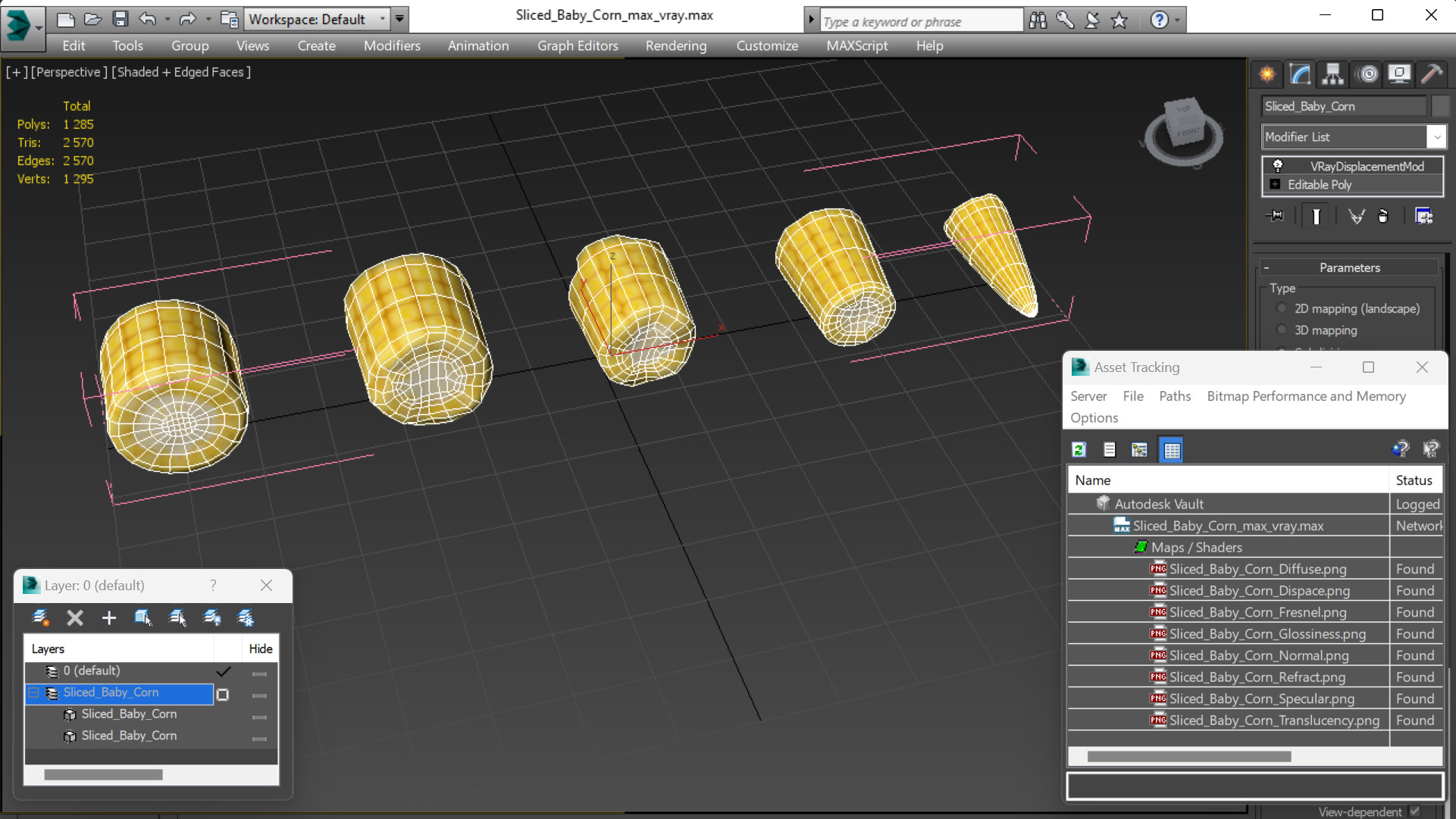Remove modifier from the stack icon
The width and height of the screenshot is (1456, 819).
1383,217
